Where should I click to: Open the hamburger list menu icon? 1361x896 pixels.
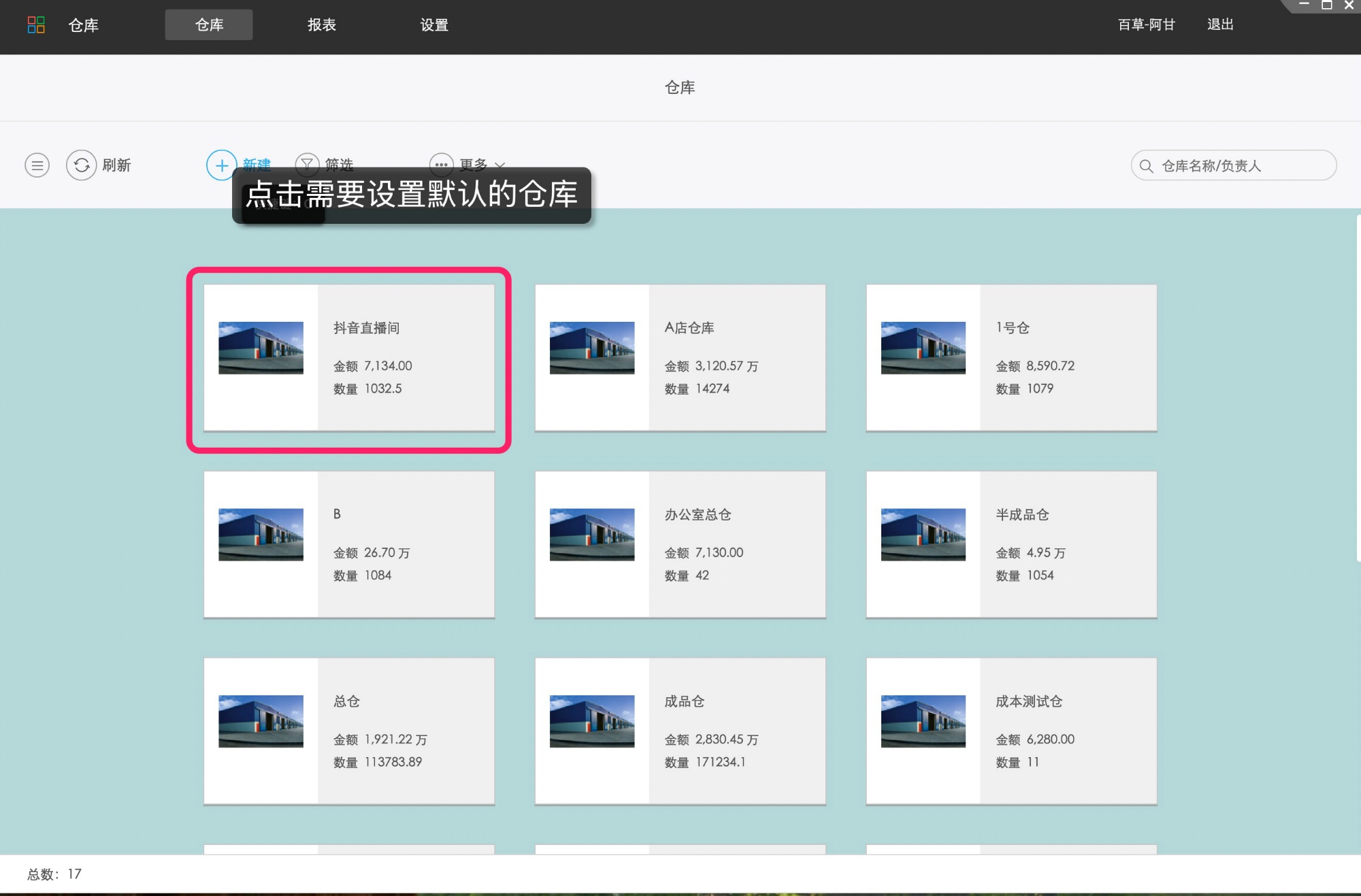coord(37,165)
